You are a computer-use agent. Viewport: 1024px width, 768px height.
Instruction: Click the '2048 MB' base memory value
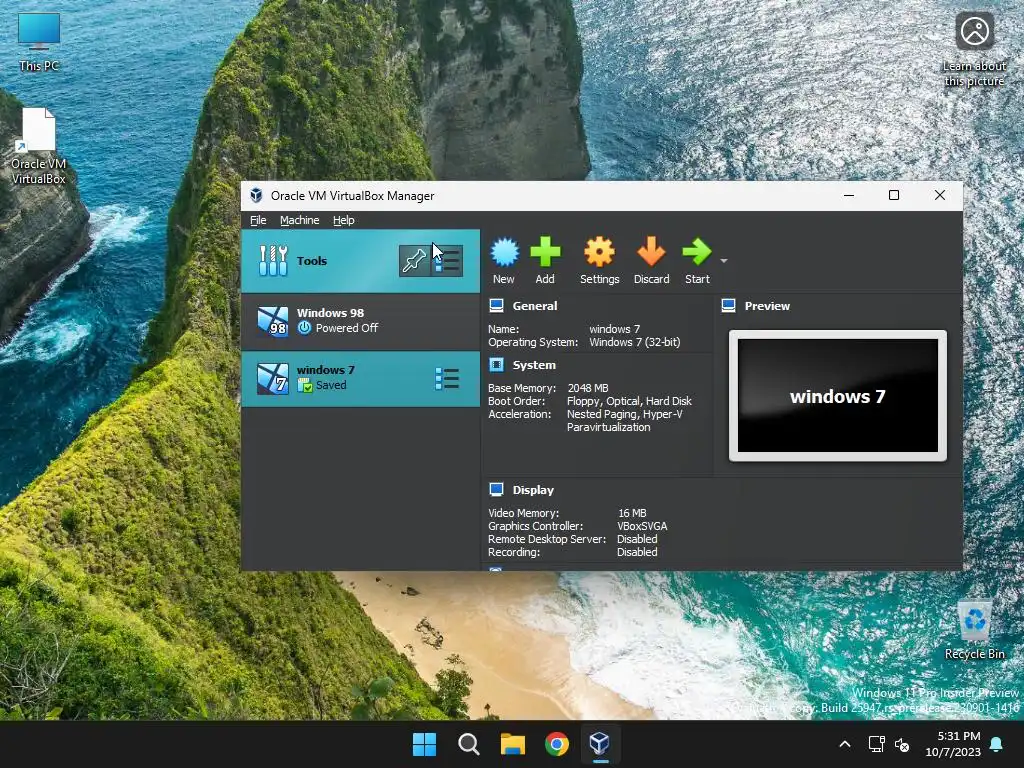pos(588,388)
